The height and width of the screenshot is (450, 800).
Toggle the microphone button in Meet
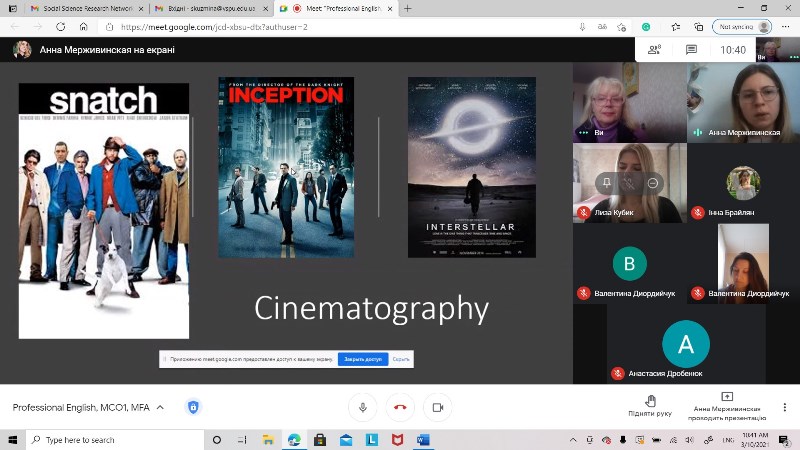(x=363, y=407)
